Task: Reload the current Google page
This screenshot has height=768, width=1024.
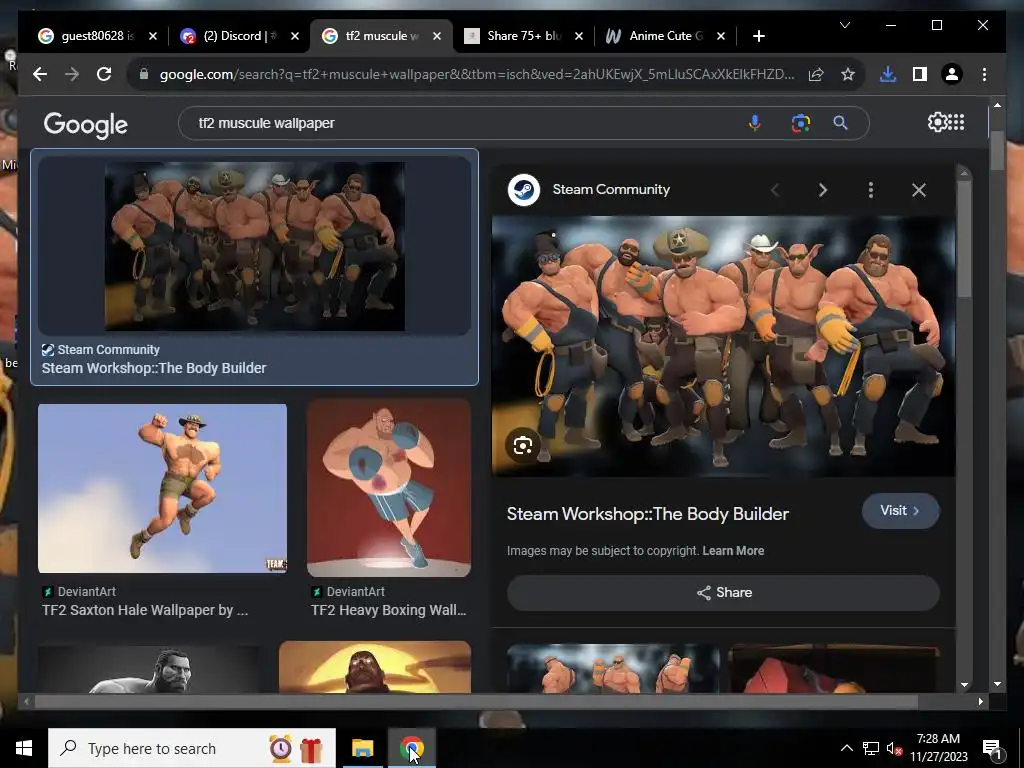Action: pyautogui.click(x=104, y=74)
